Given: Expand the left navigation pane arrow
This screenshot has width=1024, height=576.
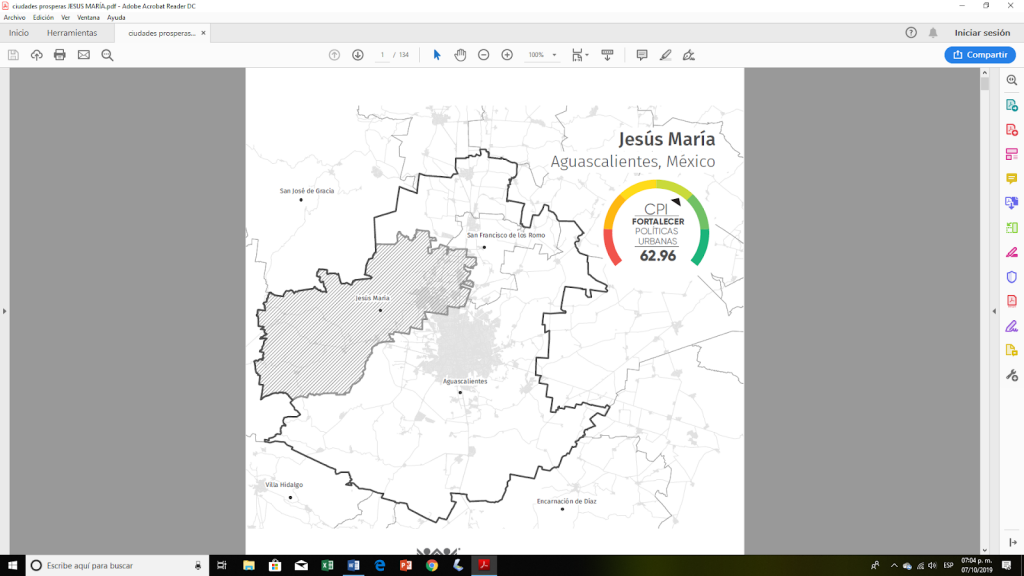Looking at the screenshot, I should [x=5, y=311].
